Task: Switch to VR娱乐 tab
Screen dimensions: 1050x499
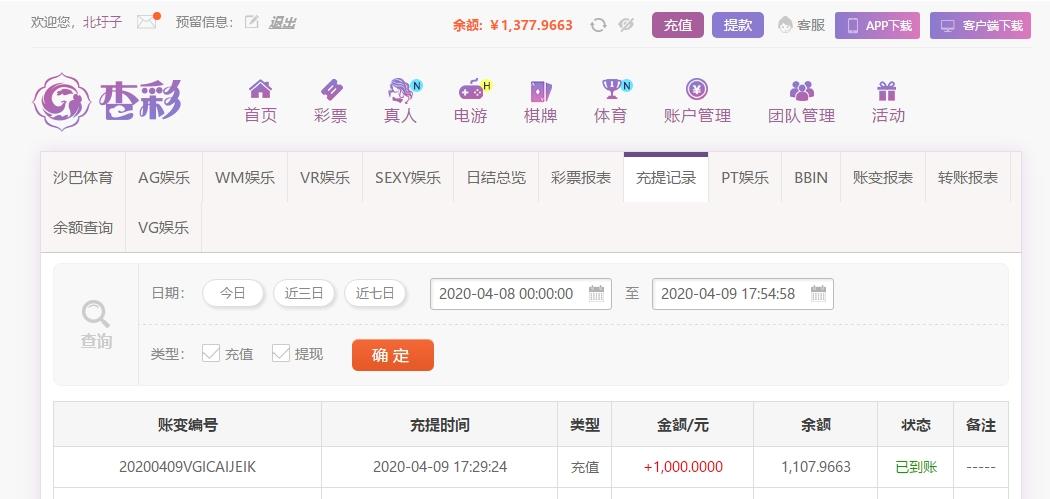Action: 325,177
